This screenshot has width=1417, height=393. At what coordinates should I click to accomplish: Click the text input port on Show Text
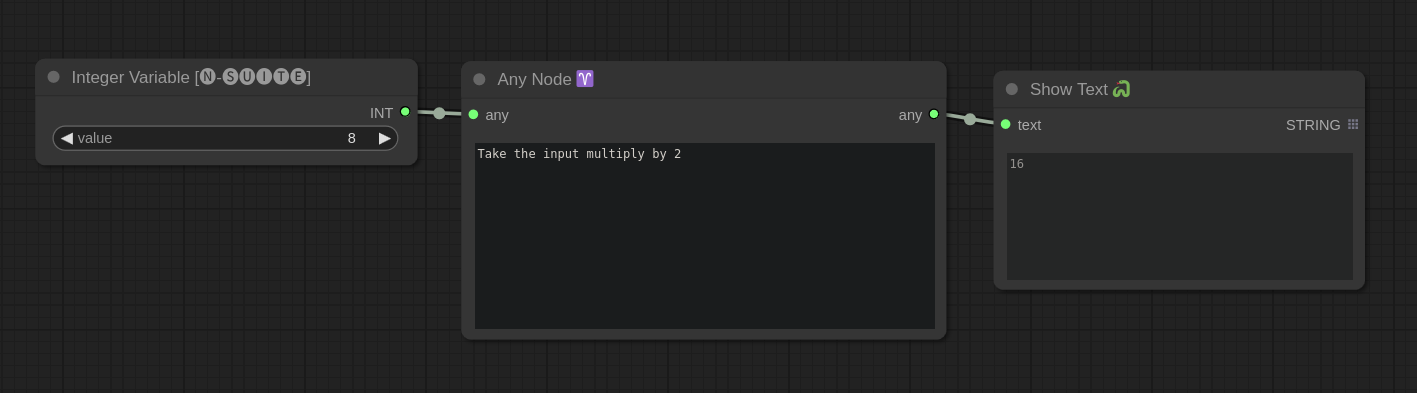[x=1005, y=124]
